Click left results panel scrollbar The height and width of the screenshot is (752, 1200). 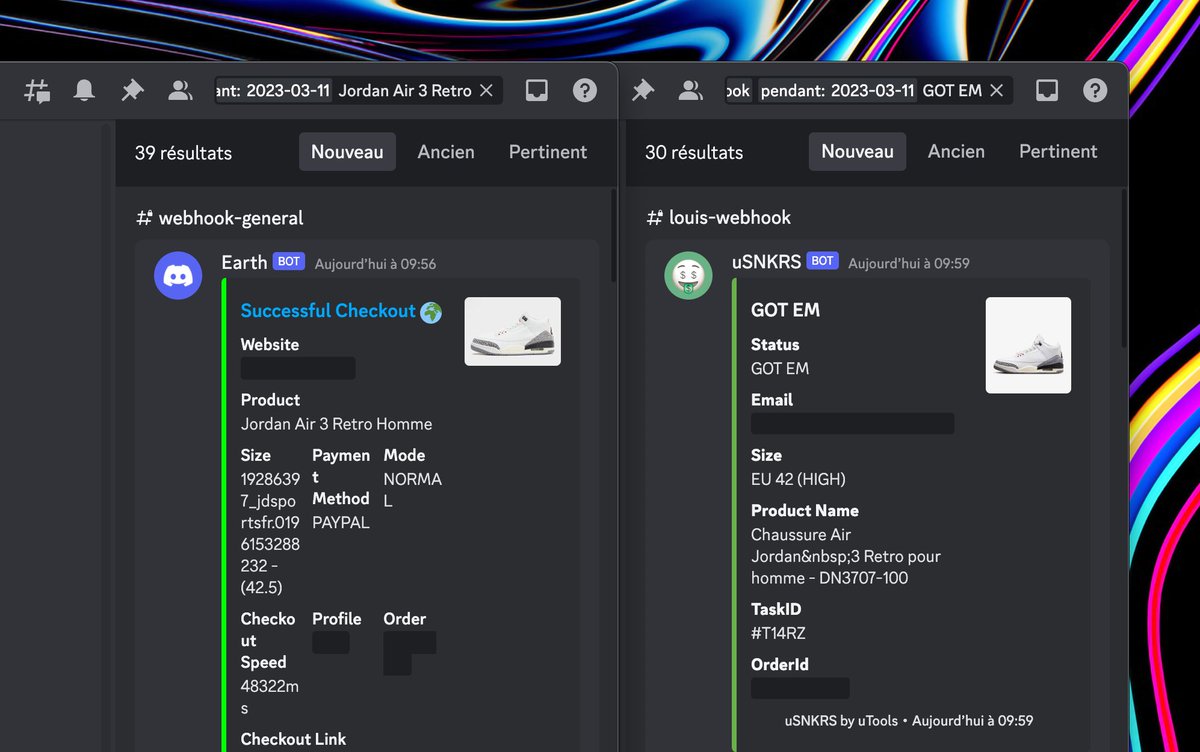tap(613, 236)
